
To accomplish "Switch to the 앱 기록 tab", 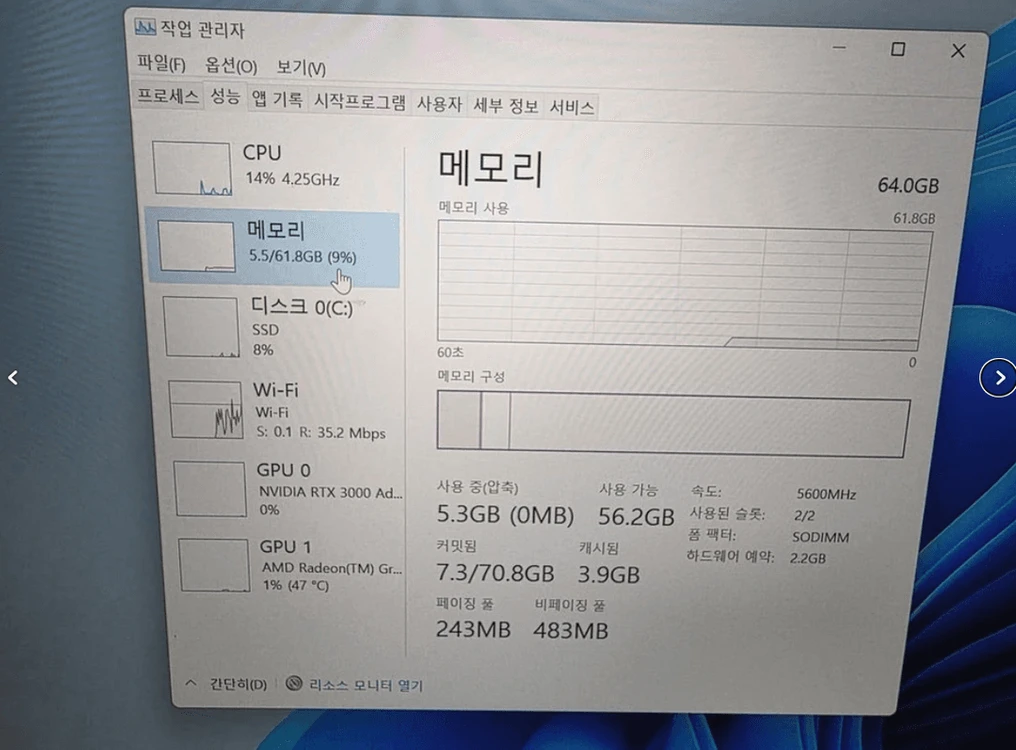I will 277,99.
